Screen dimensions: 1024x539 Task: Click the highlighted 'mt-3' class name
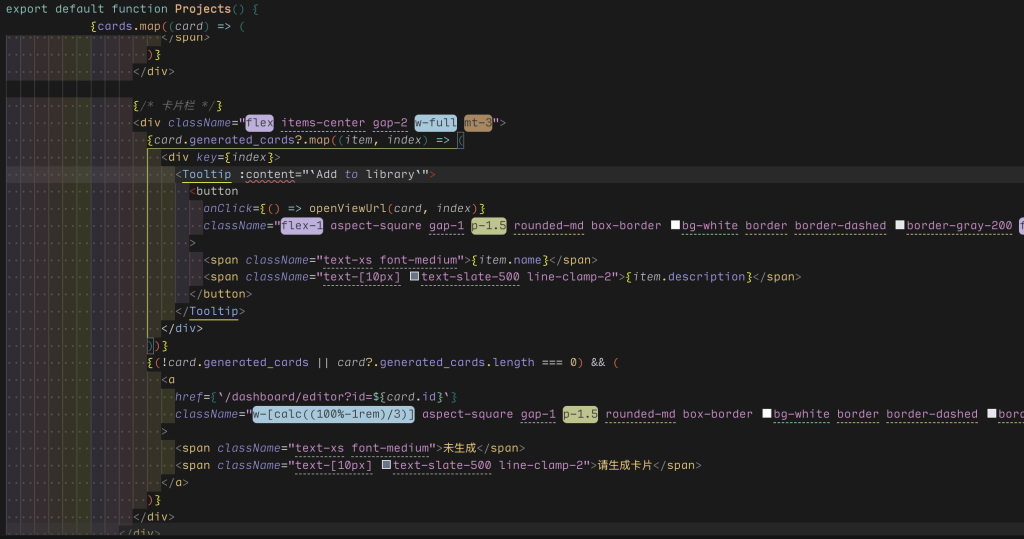pos(479,123)
